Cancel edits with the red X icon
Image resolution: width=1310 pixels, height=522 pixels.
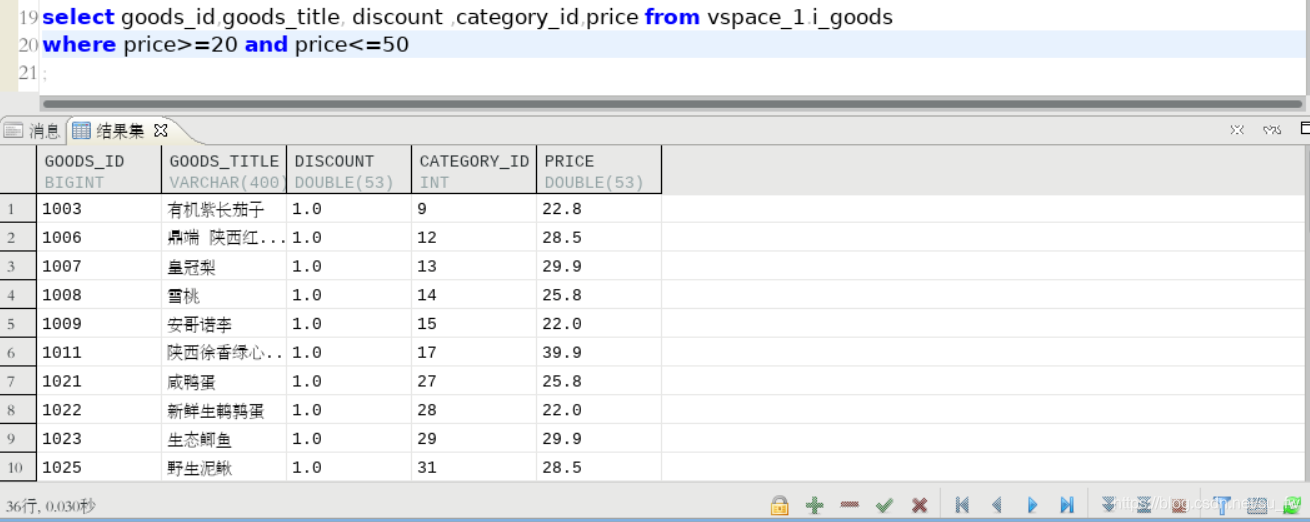919,505
